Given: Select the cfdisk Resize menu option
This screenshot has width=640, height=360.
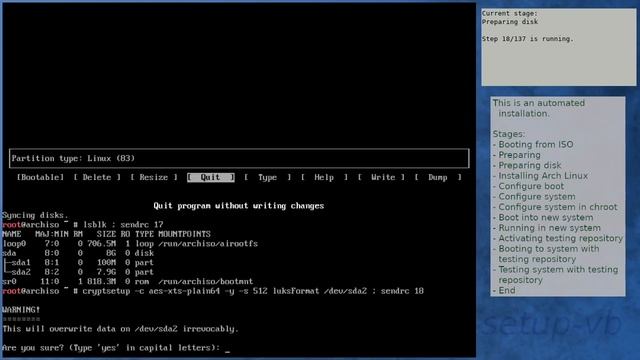Looking at the screenshot, I should (153, 177).
